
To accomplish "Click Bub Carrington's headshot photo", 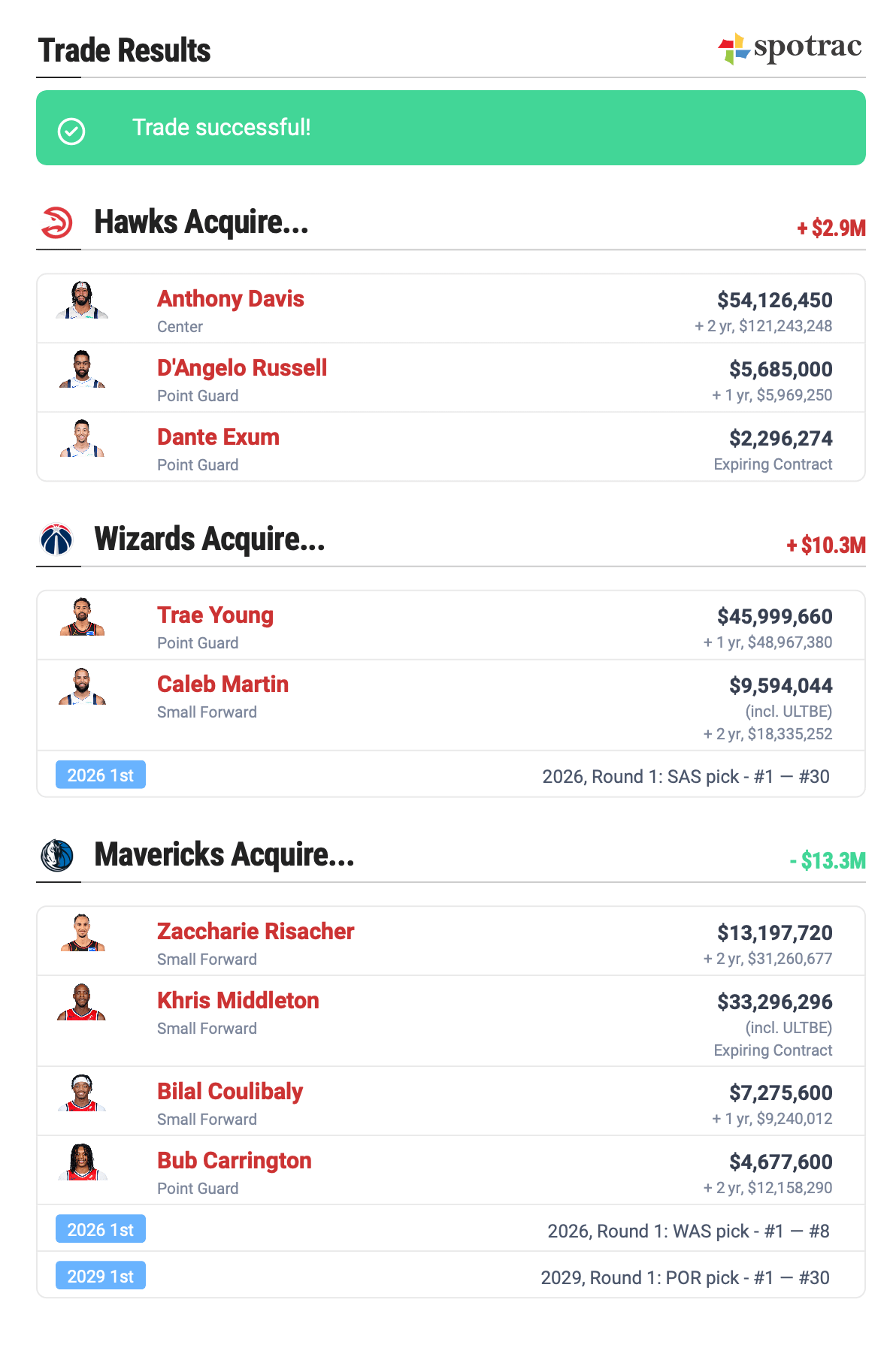I will [82, 1162].
